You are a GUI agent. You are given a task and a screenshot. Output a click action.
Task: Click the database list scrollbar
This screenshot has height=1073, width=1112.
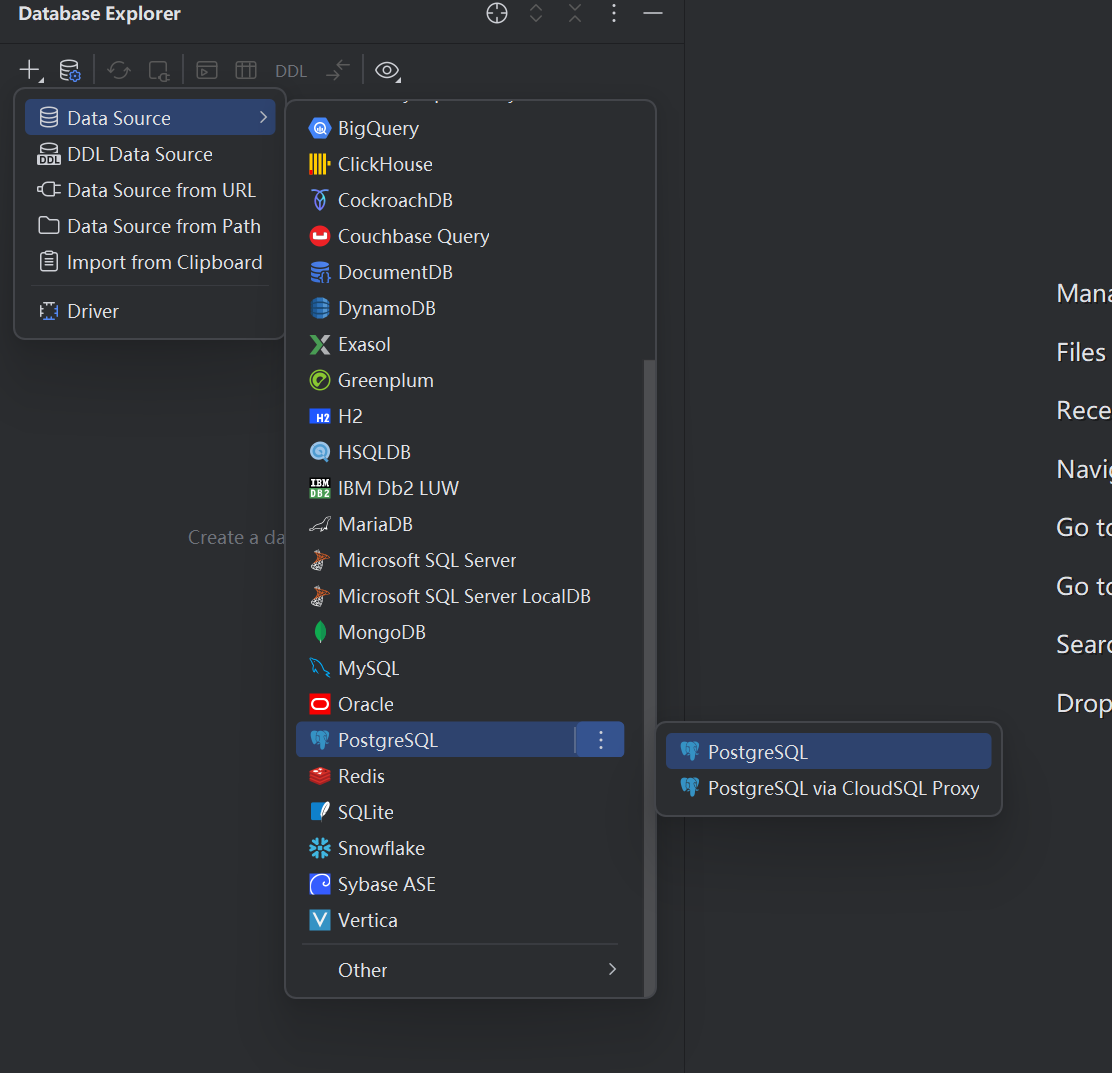[x=649, y=677]
